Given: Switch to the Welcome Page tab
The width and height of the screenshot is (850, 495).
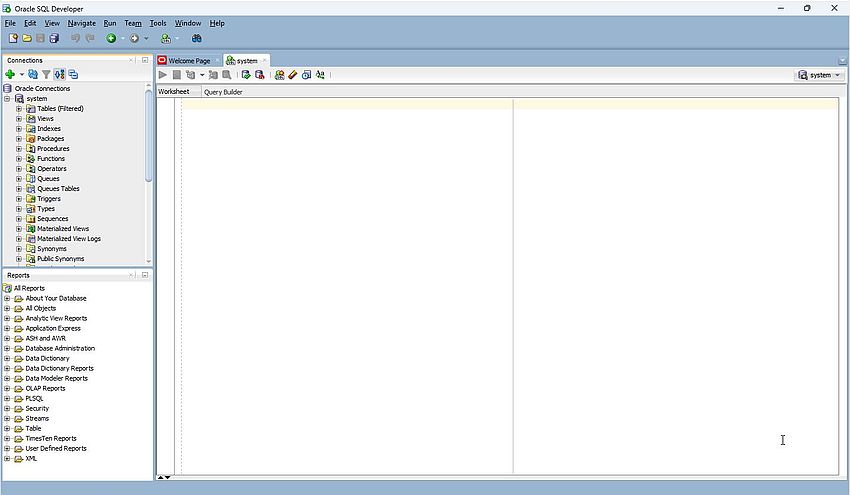Looking at the screenshot, I should 188,60.
